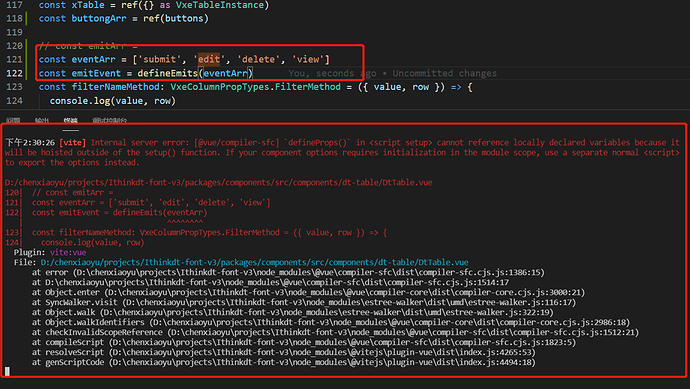Click 'delete' string in the eventArr array

click(259, 59)
